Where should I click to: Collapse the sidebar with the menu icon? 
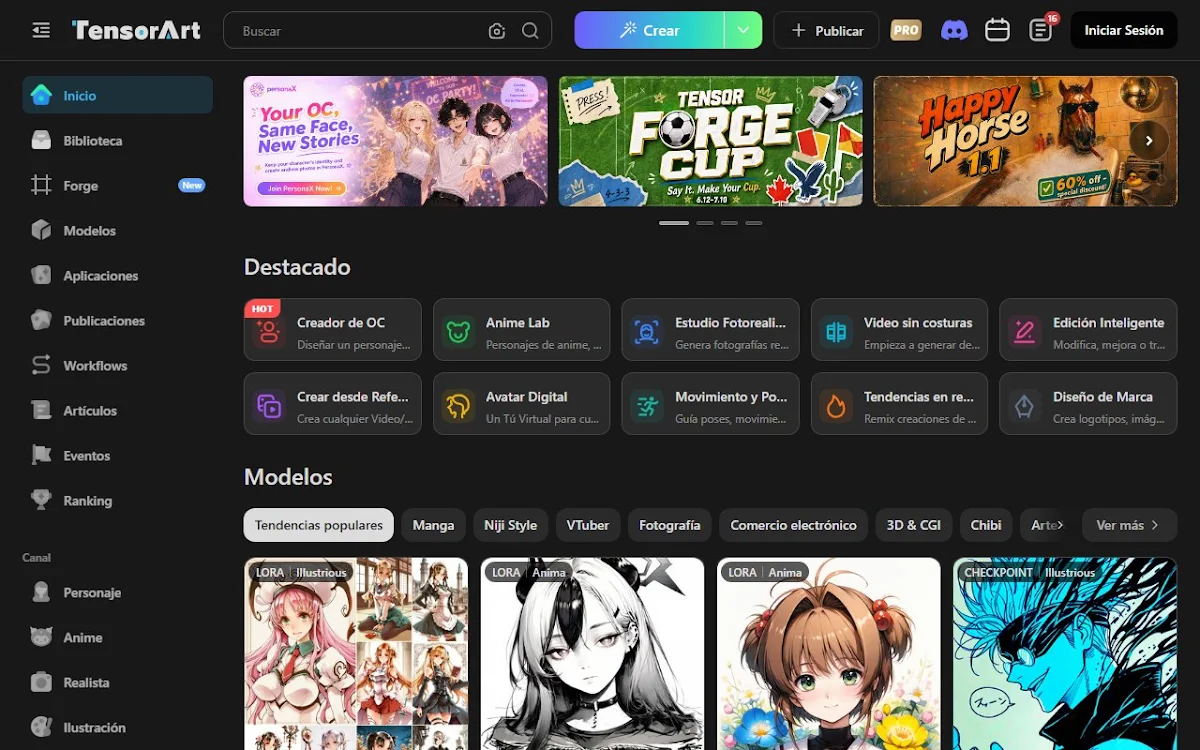(41, 31)
